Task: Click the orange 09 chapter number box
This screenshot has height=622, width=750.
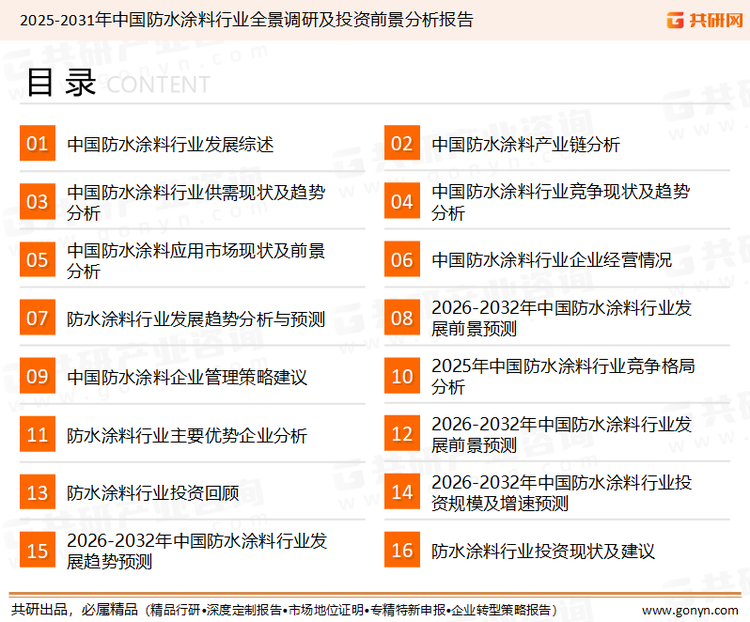Action: 37,376
